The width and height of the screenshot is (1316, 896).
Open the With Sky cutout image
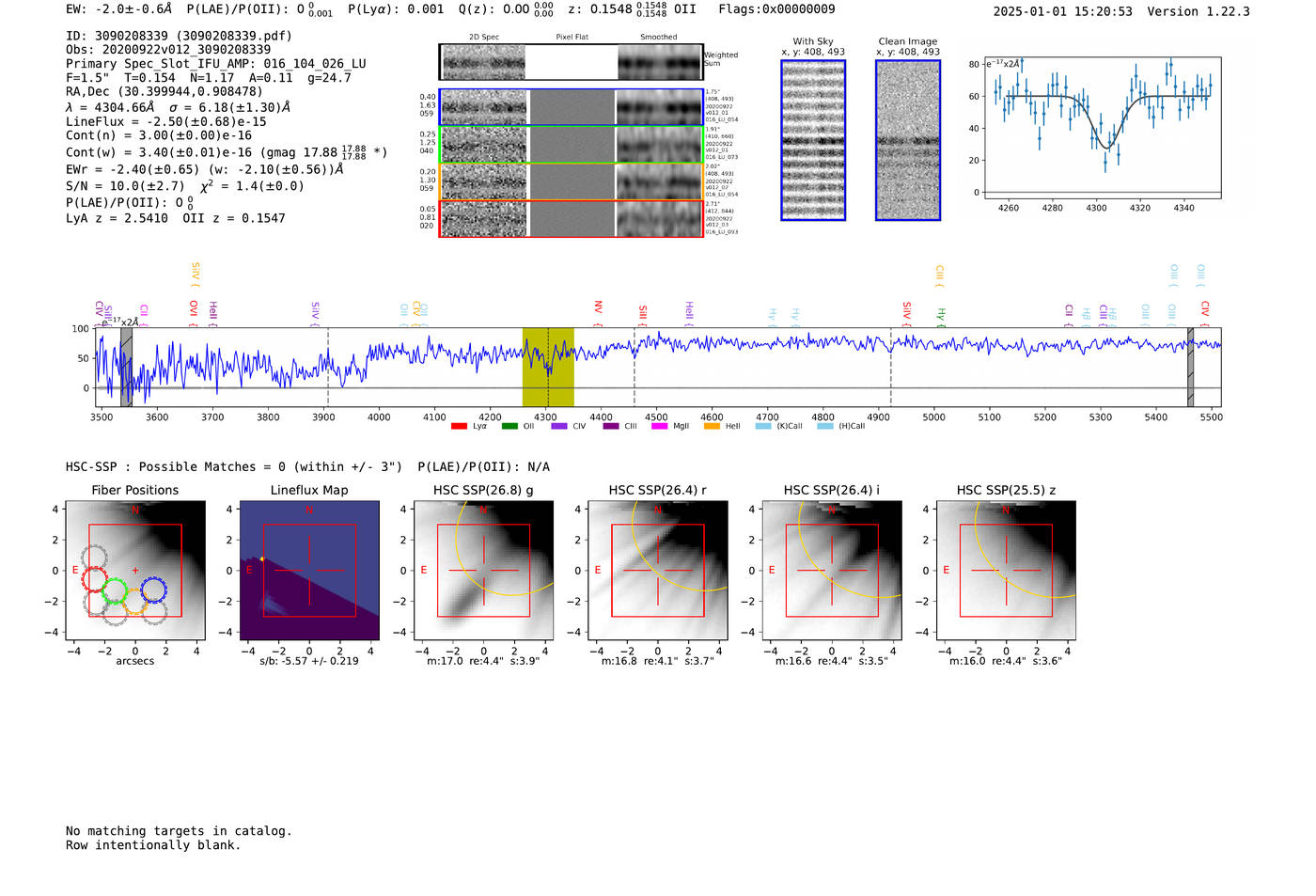click(813, 140)
